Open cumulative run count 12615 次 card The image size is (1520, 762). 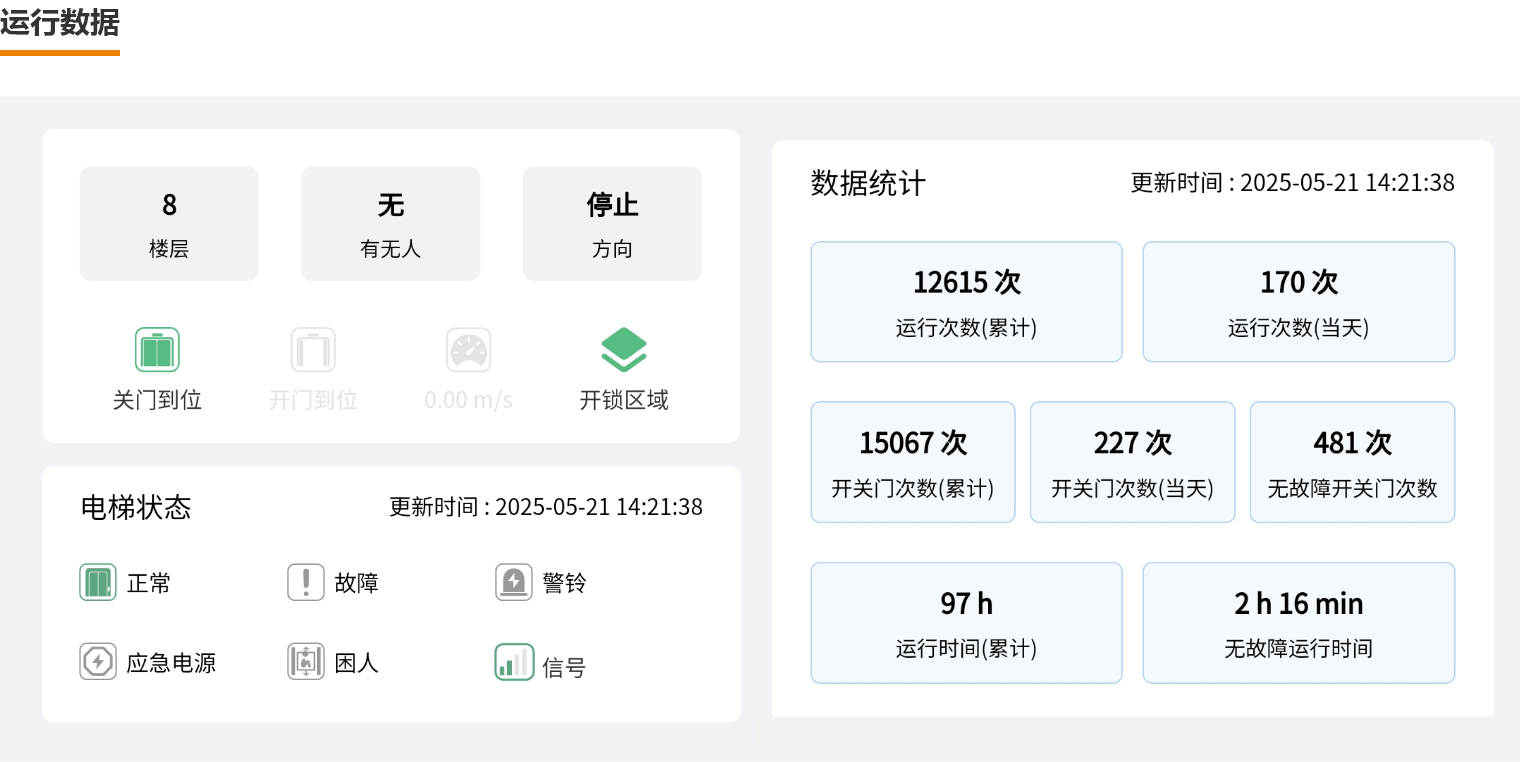tap(966, 302)
